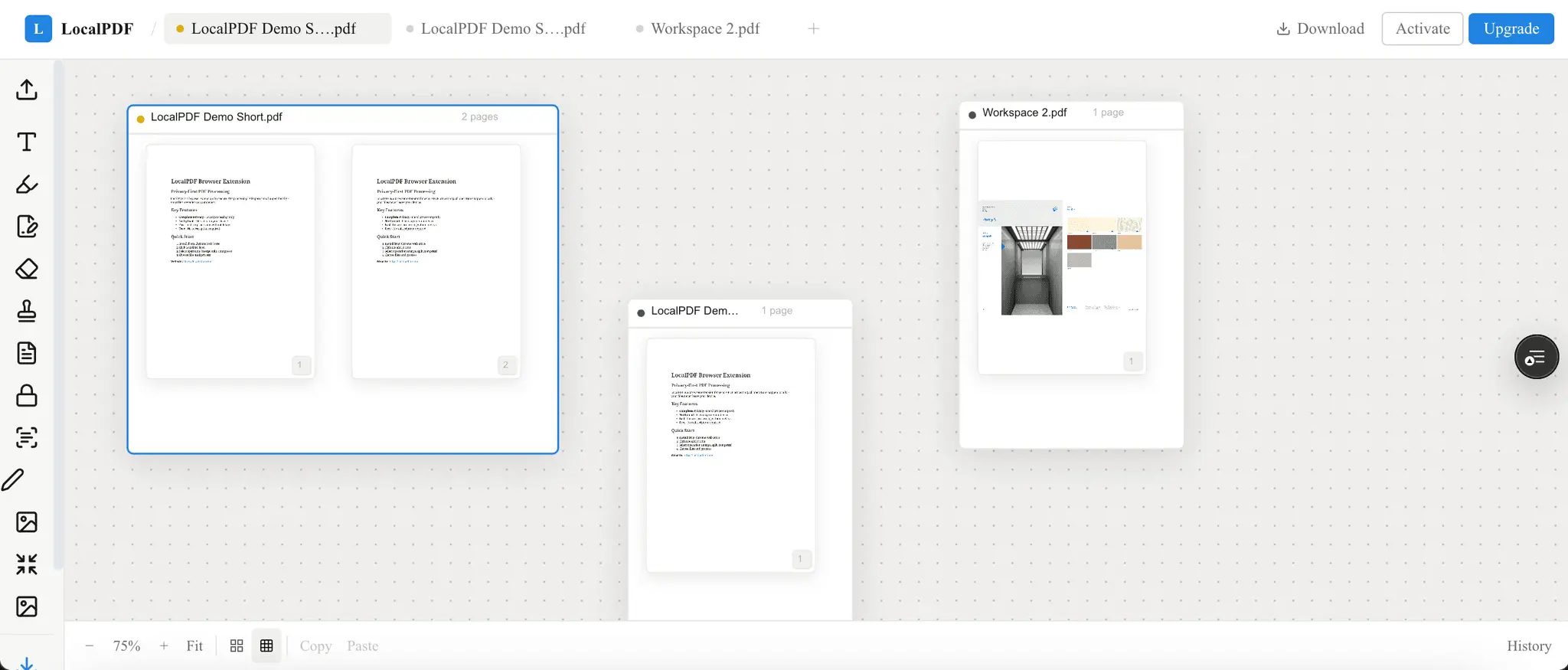Select the Workspace 2.pdf page thumbnail
This screenshot has height=670, width=1568.
[x=1062, y=257]
